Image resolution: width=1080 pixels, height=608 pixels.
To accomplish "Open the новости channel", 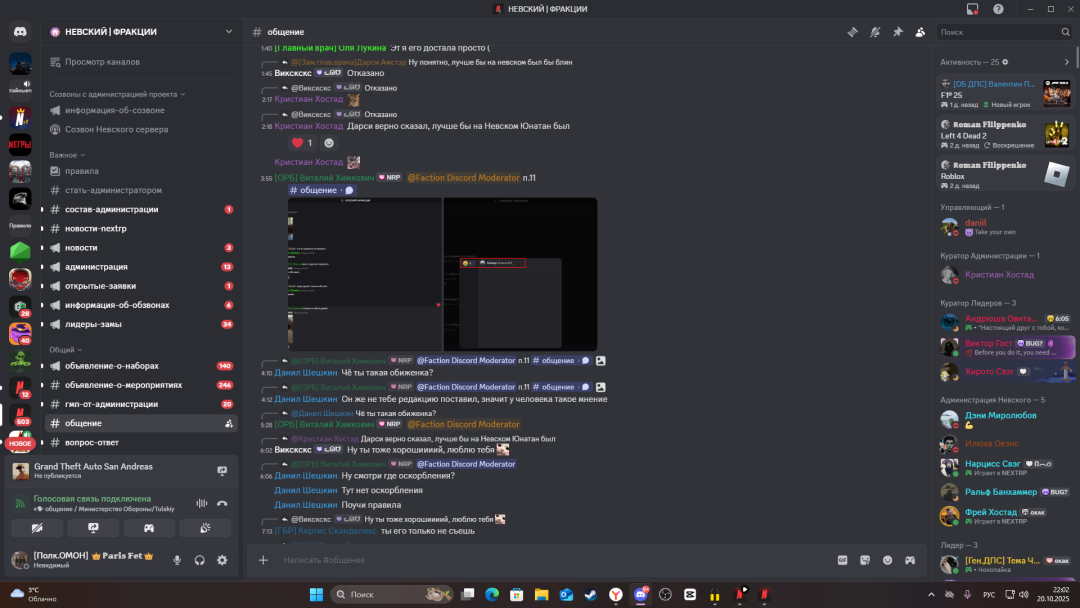I will coord(81,248).
